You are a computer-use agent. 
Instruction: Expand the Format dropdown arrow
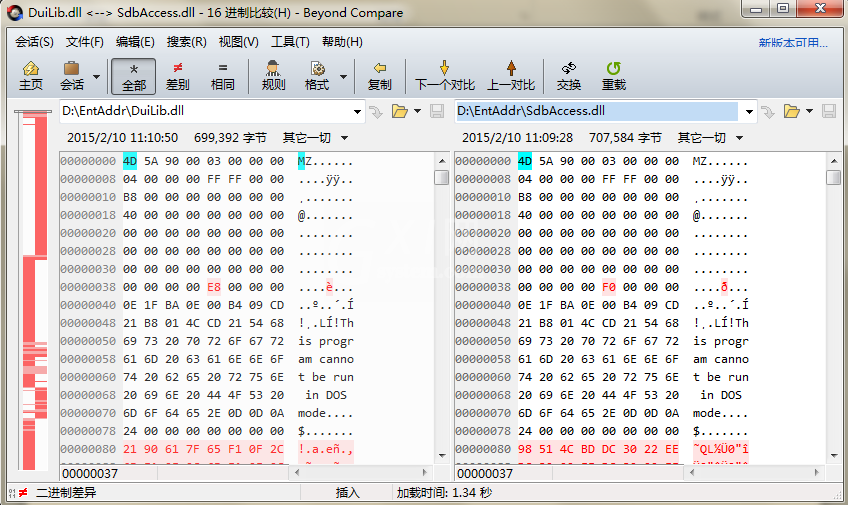click(343, 76)
